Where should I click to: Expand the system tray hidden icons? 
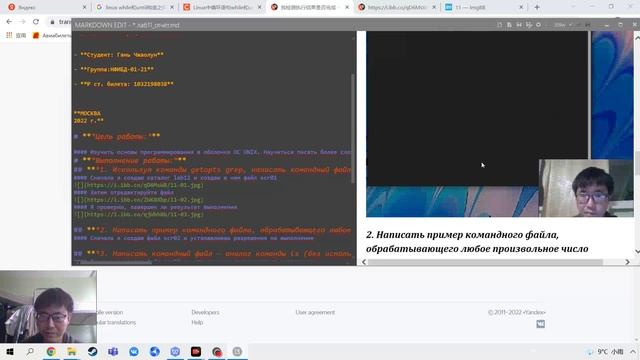pyautogui.click(x=633, y=351)
